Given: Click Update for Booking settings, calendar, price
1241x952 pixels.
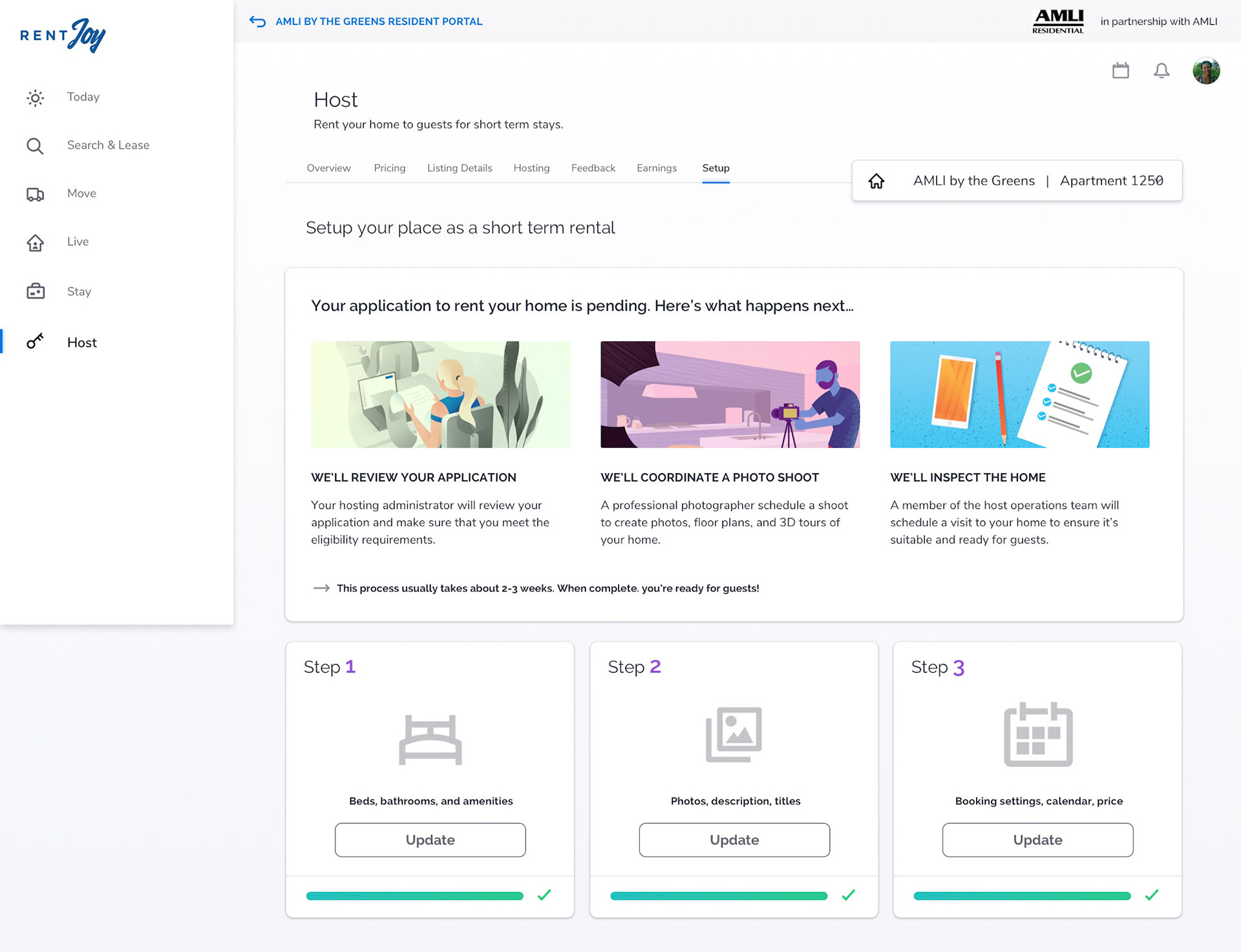Looking at the screenshot, I should pyautogui.click(x=1037, y=840).
